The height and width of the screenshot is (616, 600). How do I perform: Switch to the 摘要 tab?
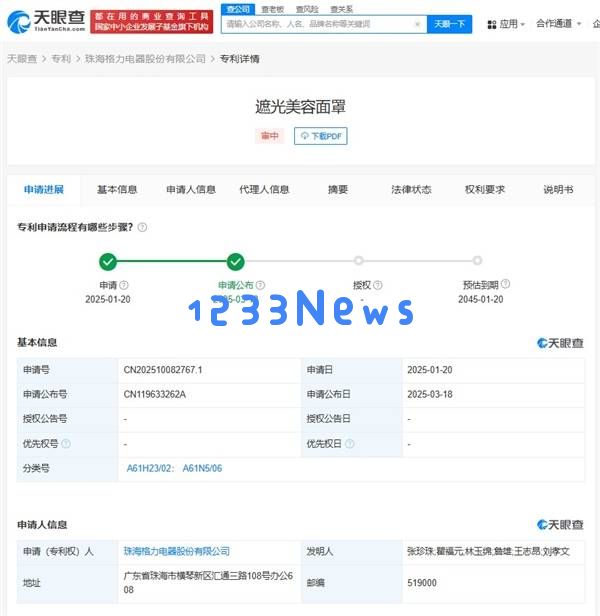pyautogui.click(x=338, y=189)
